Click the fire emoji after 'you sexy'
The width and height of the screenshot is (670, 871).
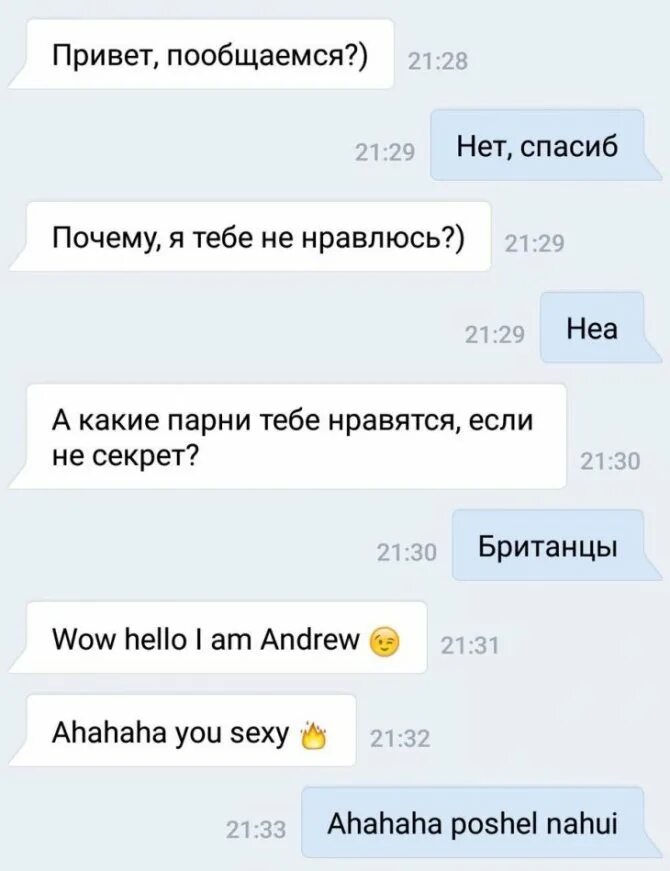tap(312, 735)
